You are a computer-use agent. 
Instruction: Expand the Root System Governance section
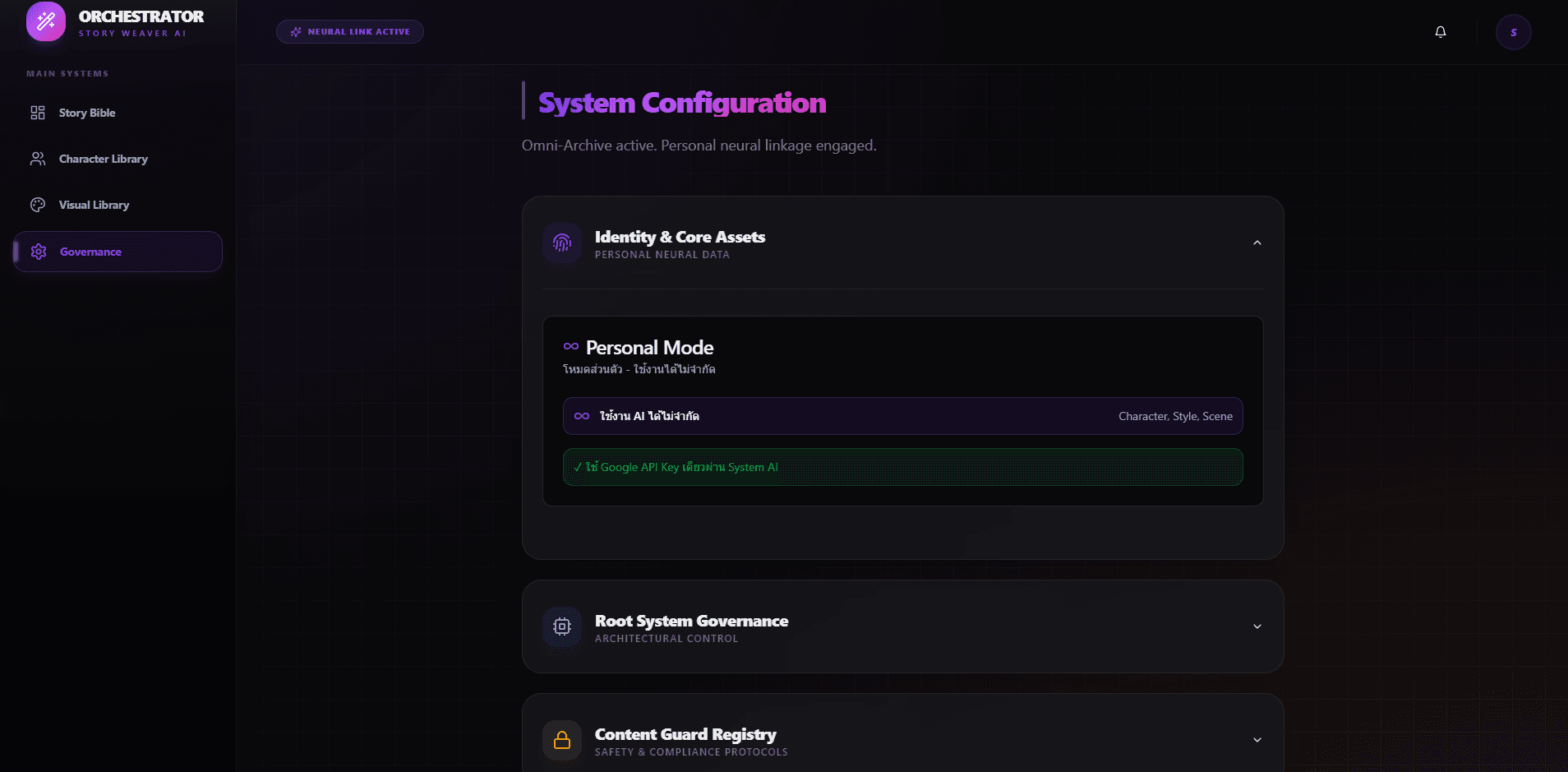(1257, 626)
